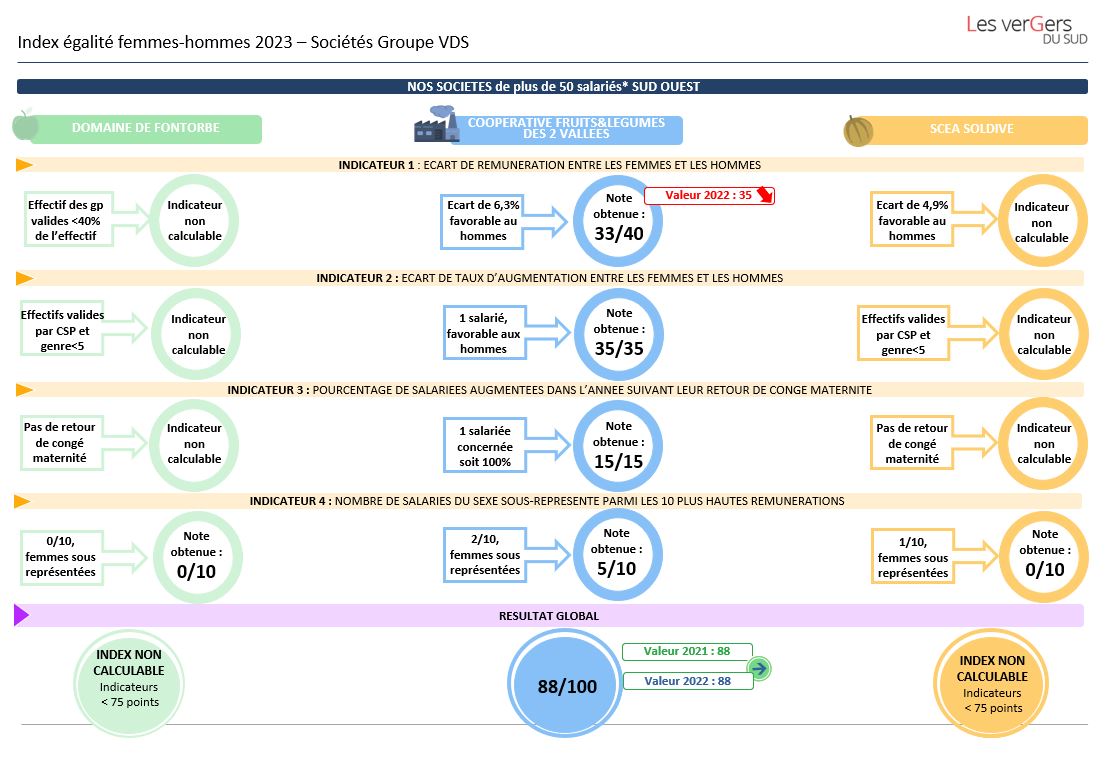Select the '1/10, femmes sous représentées' box
Viewport: 1107px width, 767px height.
tap(913, 557)
